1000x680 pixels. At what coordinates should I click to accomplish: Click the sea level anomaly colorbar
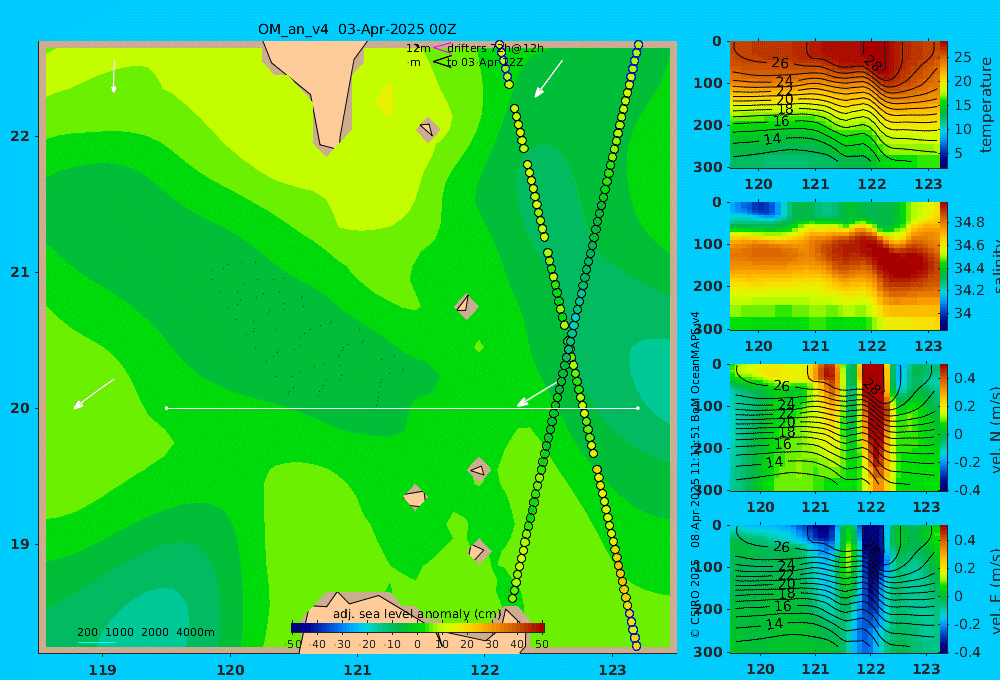pyautogui.click(x=418, y=628)
